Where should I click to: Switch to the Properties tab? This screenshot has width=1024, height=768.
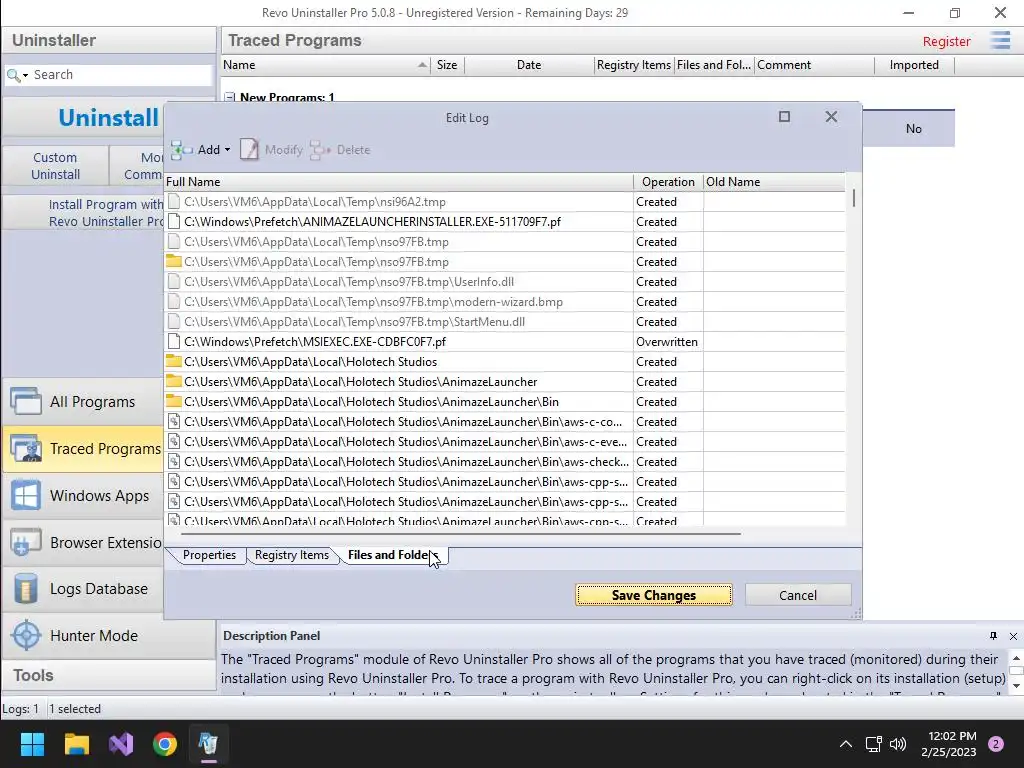(209, 555)
